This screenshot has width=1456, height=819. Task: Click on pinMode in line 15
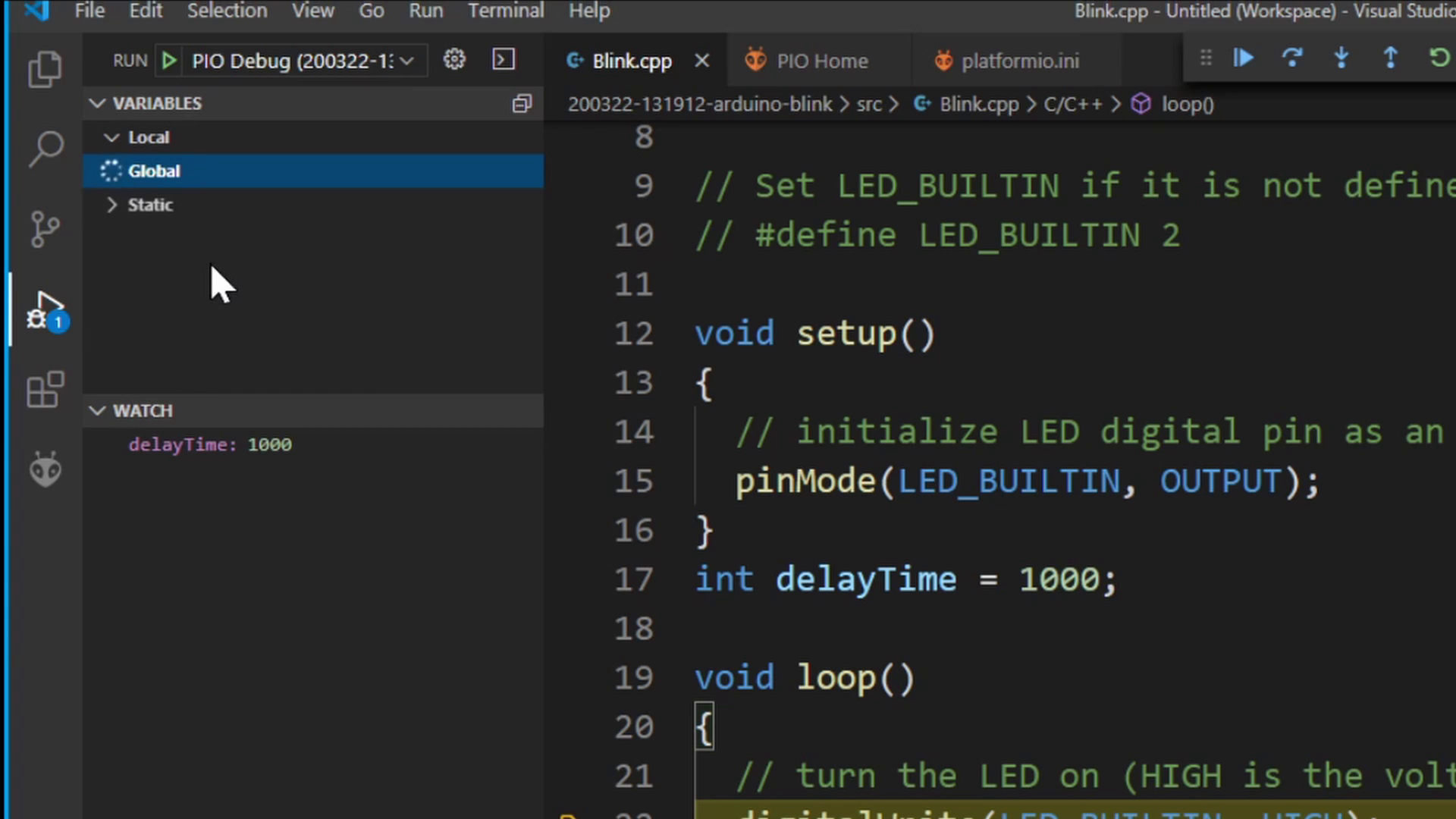805,482
